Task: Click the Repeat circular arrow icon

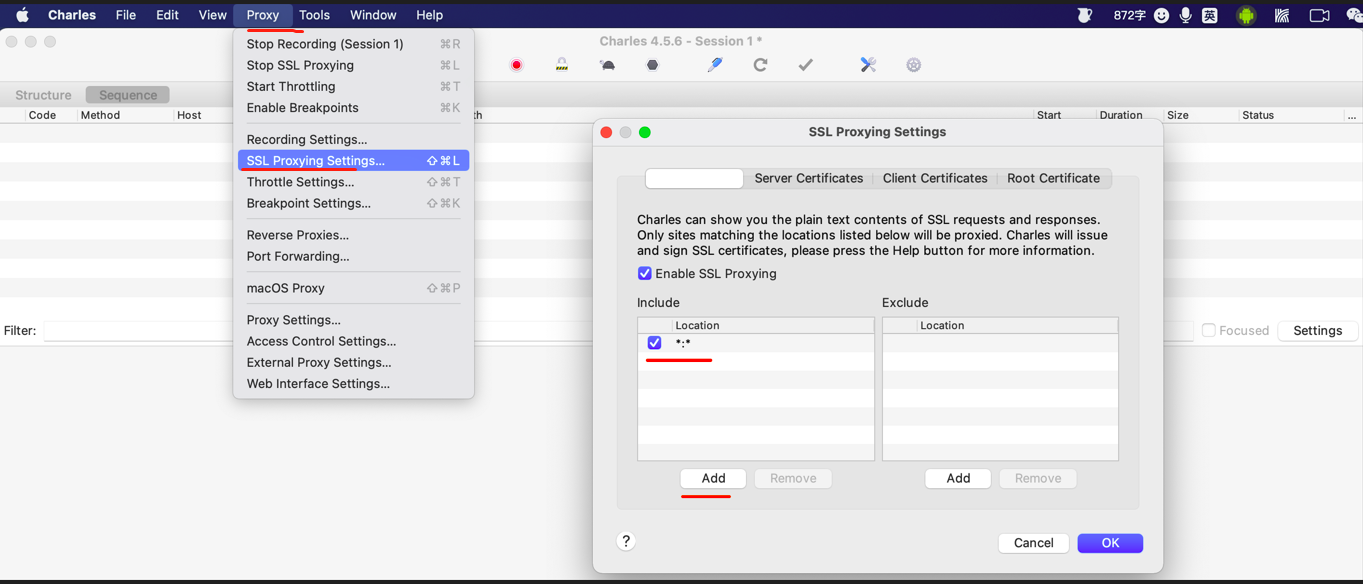Action: pyautogui.click(x=760, y=65)
